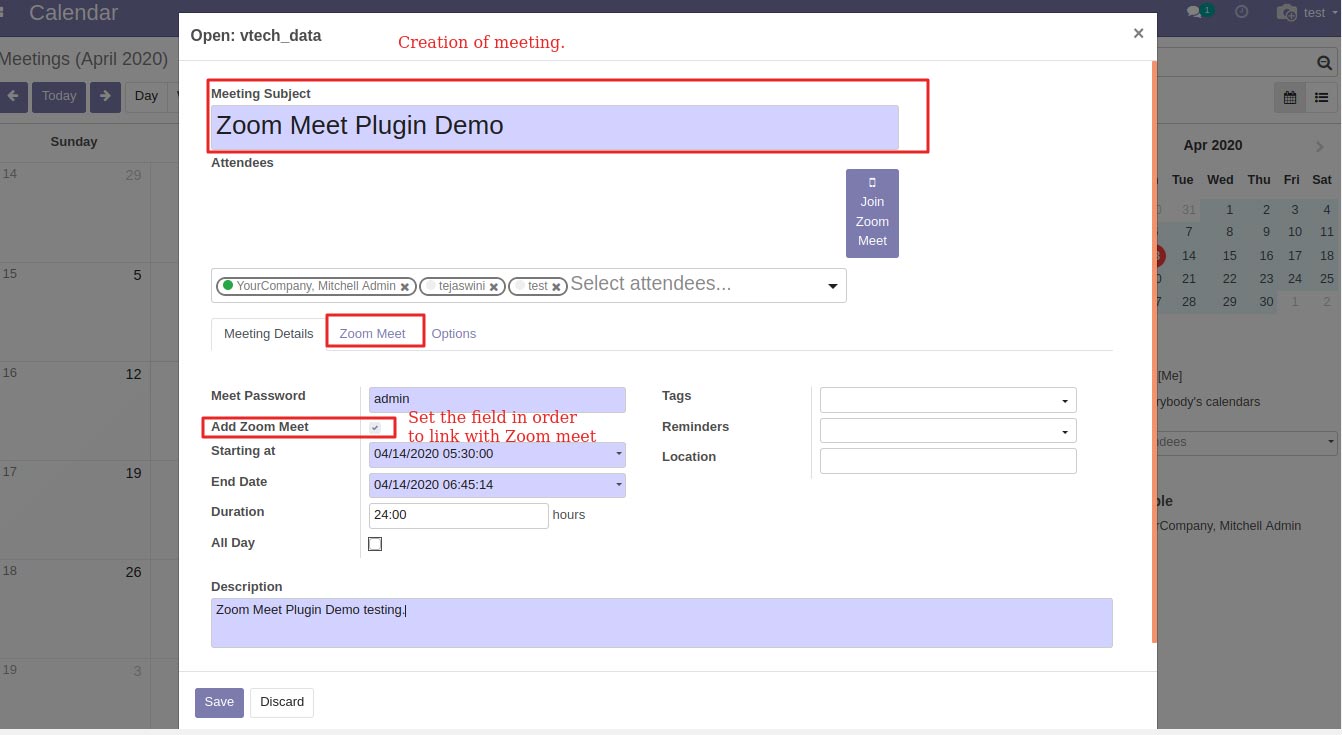Expand the Select attendees dropdown
This screenshot has width=1342, height=735.
832,286
